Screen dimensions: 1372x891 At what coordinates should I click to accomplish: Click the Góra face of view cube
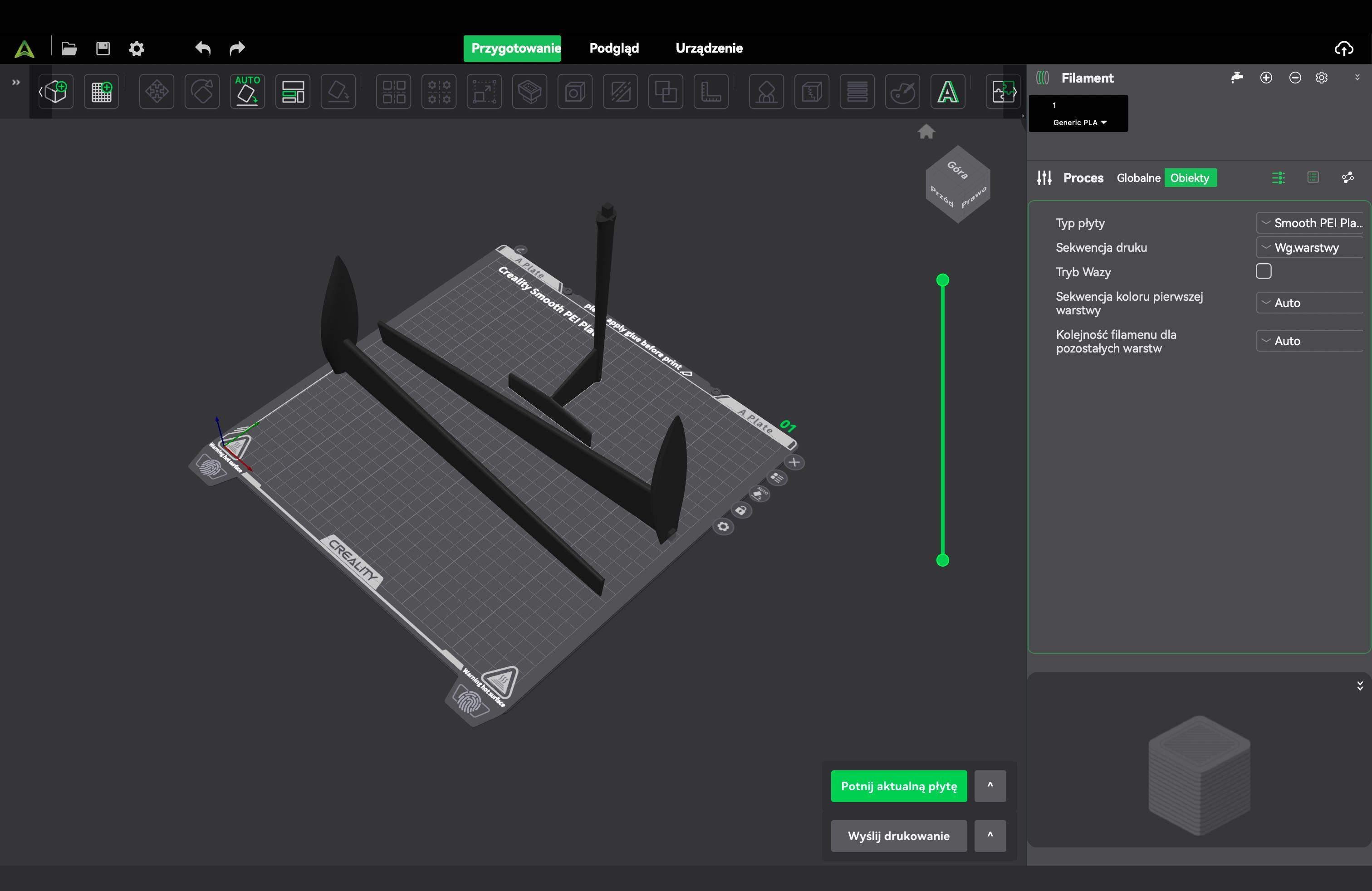958,170
